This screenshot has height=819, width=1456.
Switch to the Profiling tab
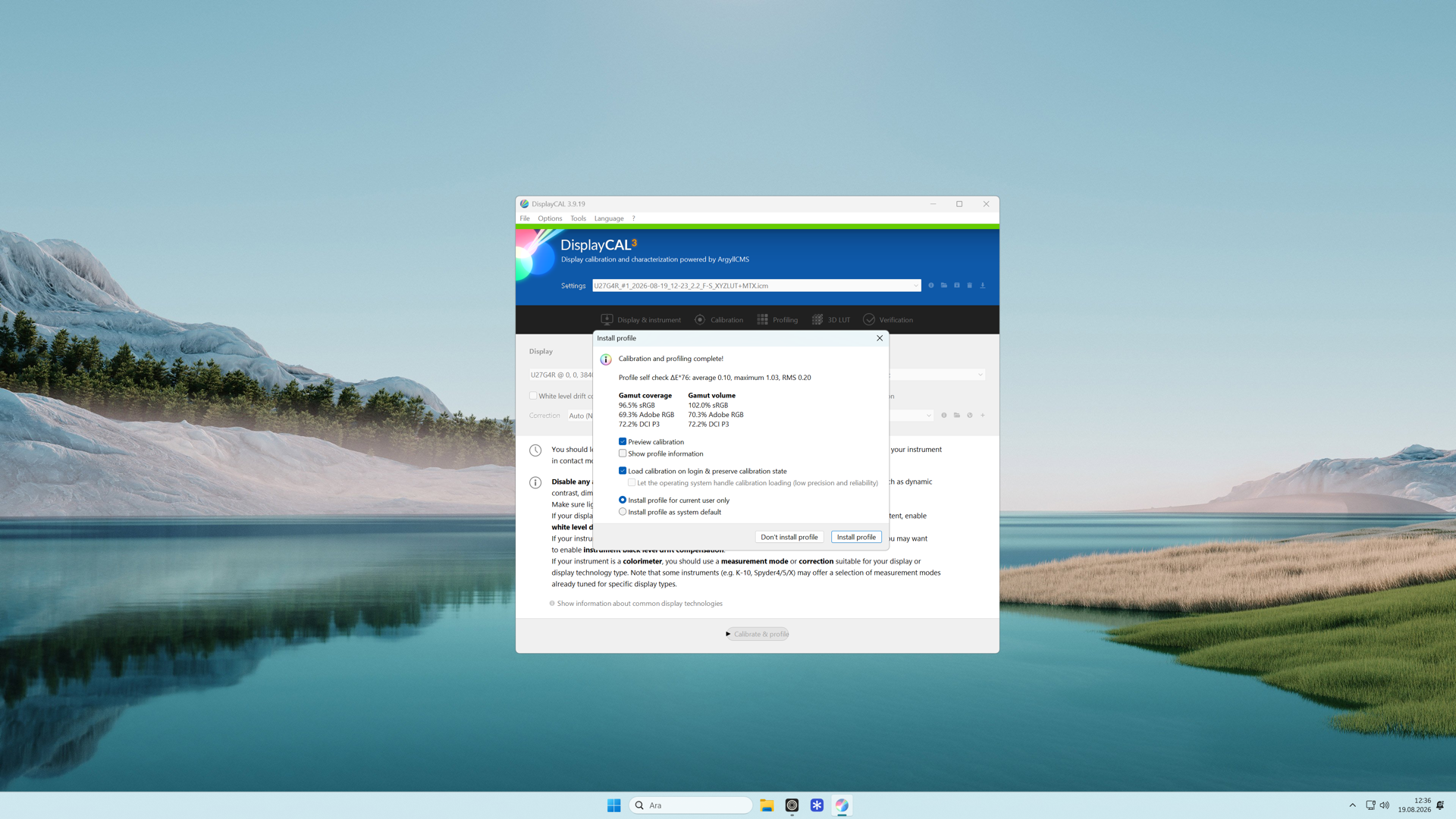(777, 320)
